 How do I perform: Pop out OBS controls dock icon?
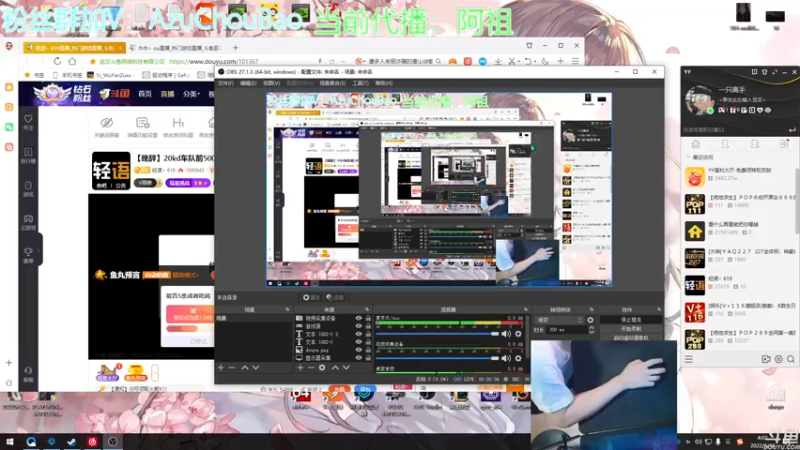click(659, 310)
